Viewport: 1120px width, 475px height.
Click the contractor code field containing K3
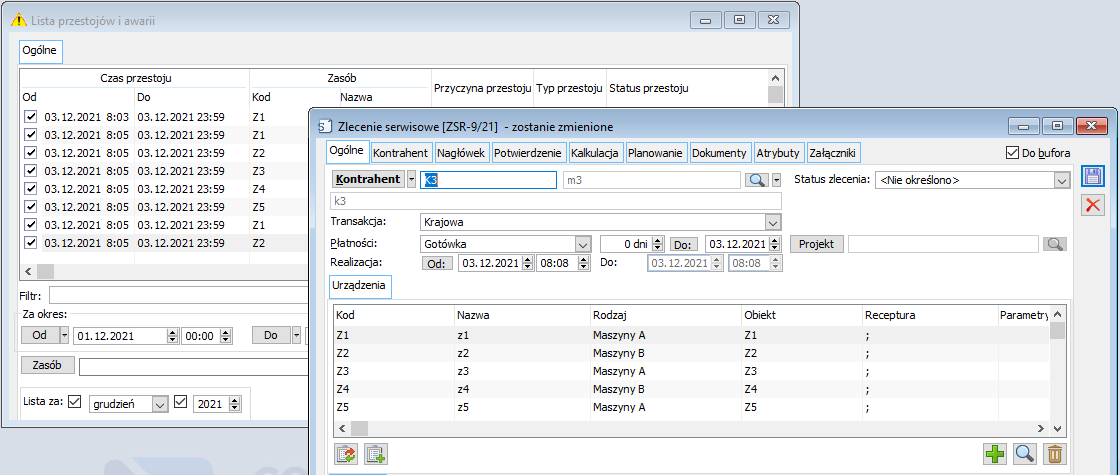pos(488,180)
